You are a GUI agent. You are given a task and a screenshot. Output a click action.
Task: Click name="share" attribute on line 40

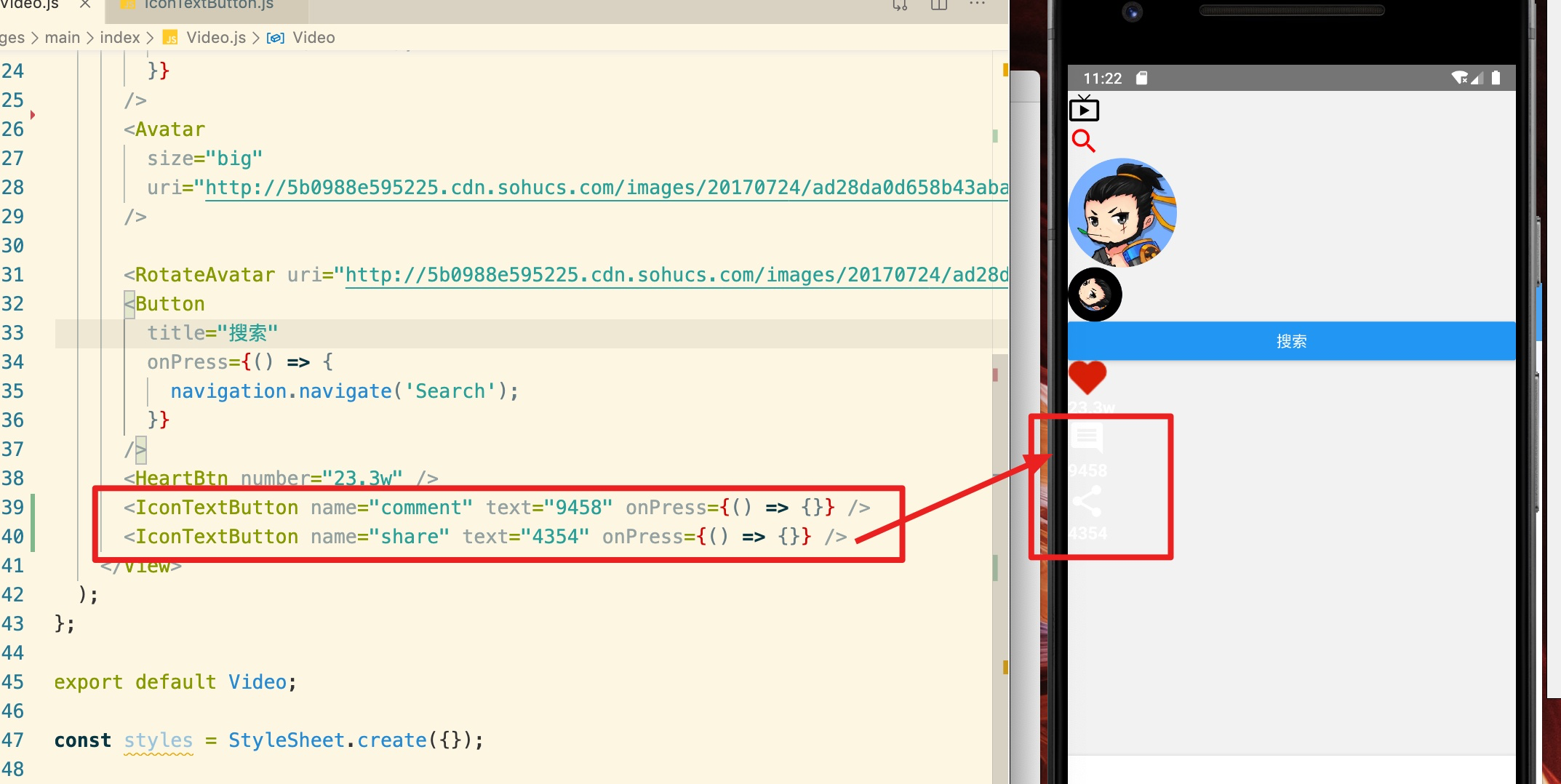380,537
